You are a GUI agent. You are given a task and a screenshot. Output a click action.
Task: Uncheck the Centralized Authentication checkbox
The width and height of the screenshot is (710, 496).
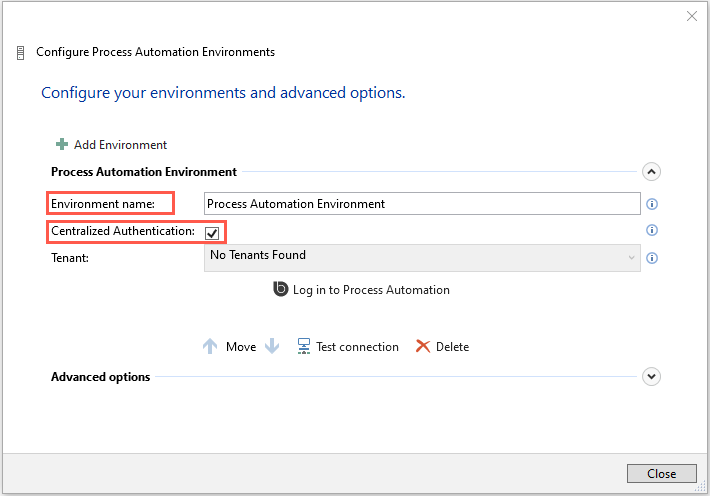(x=212, y=232)
